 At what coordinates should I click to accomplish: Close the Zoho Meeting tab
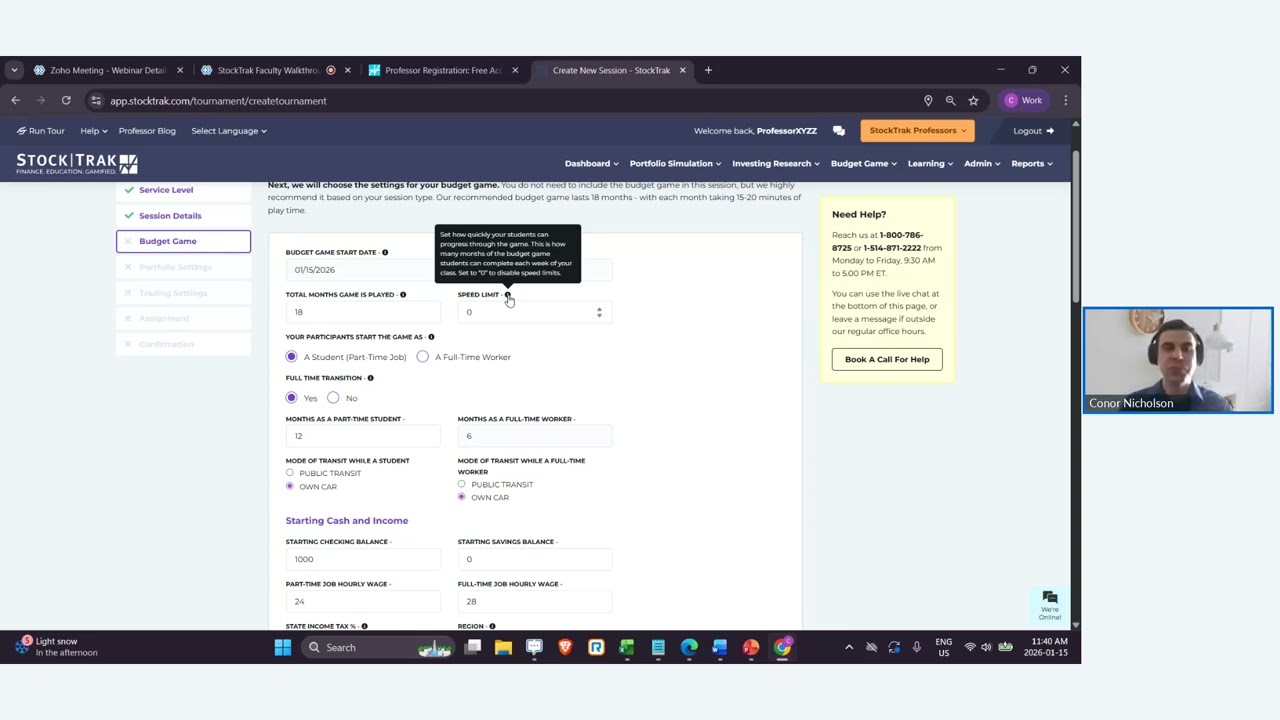coord(180,70)
